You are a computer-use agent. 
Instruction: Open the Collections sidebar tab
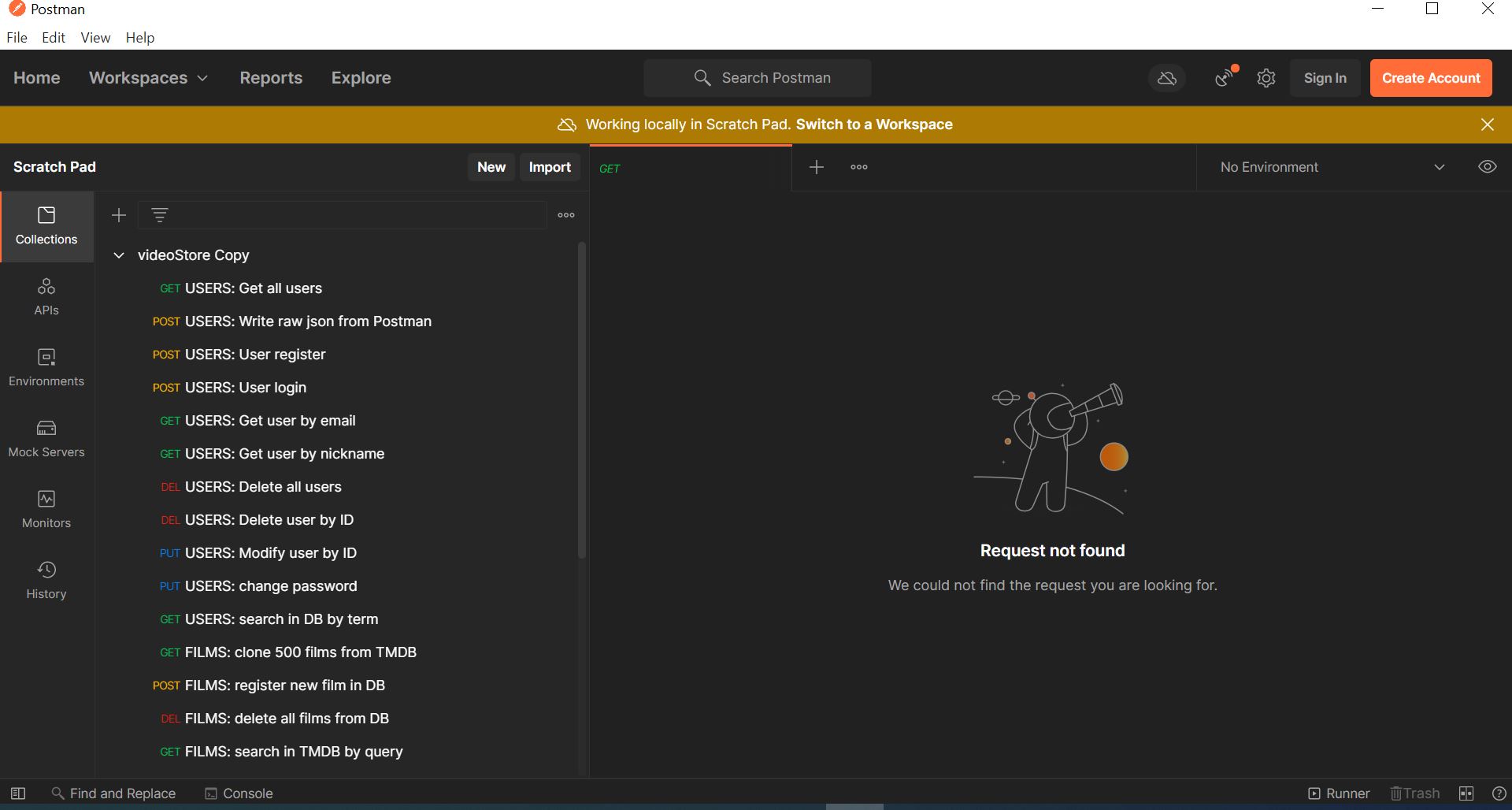tap(46, 226)
